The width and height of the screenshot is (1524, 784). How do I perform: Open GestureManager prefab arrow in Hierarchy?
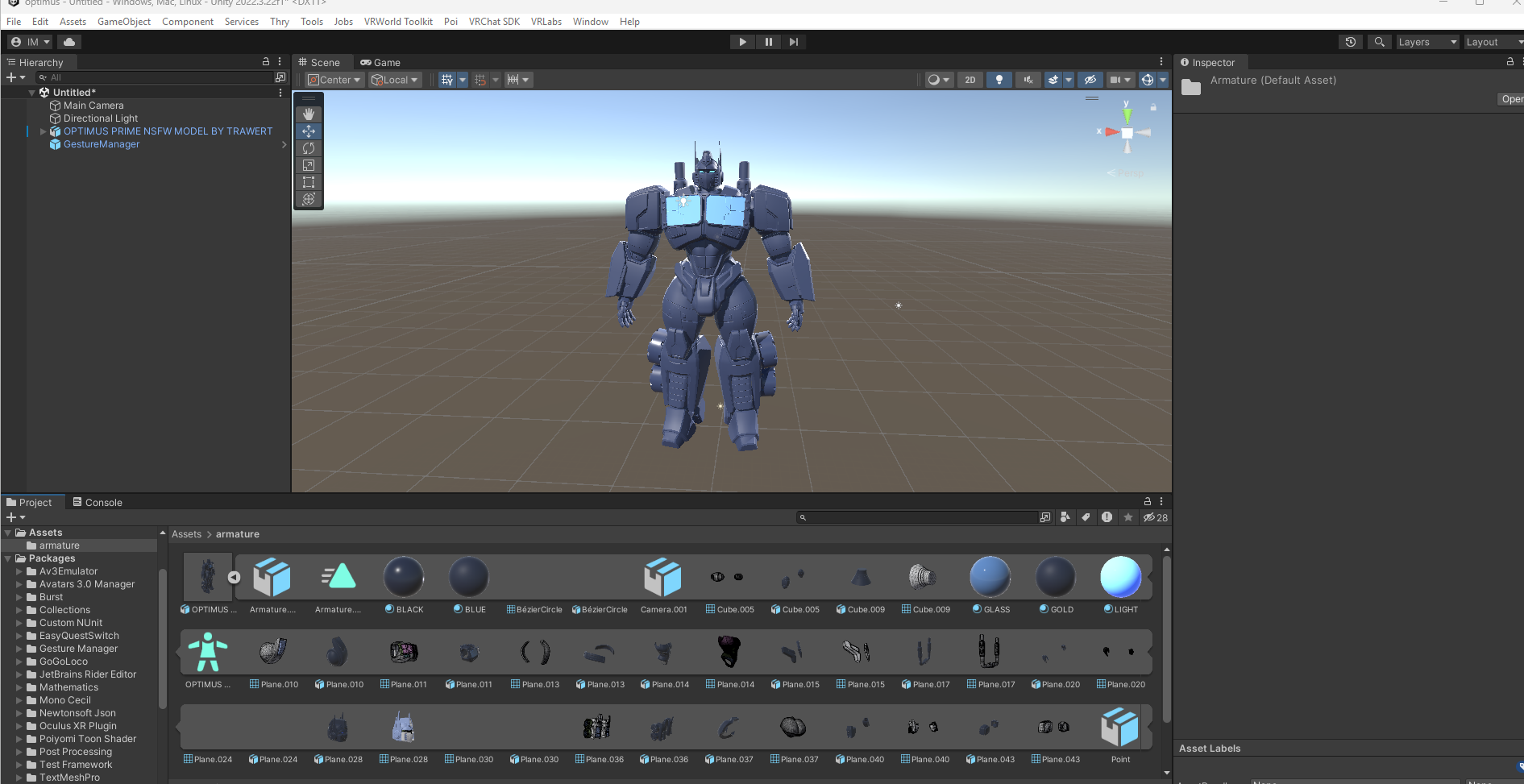[x=284, y=144]
